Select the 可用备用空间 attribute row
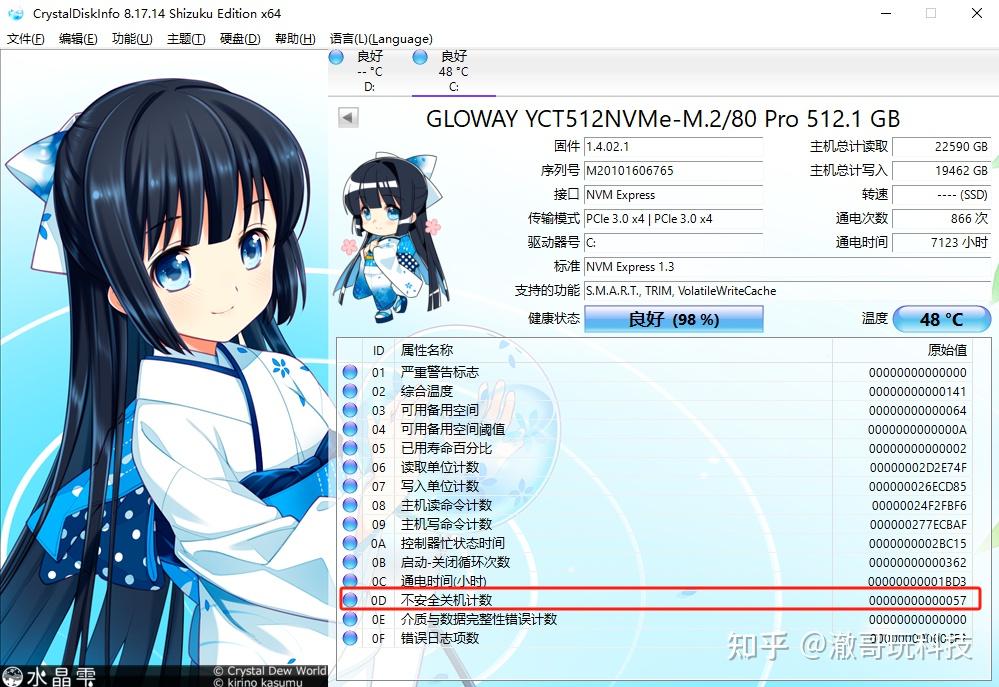Viewport: 999px width, 687px height. [655, 410]
